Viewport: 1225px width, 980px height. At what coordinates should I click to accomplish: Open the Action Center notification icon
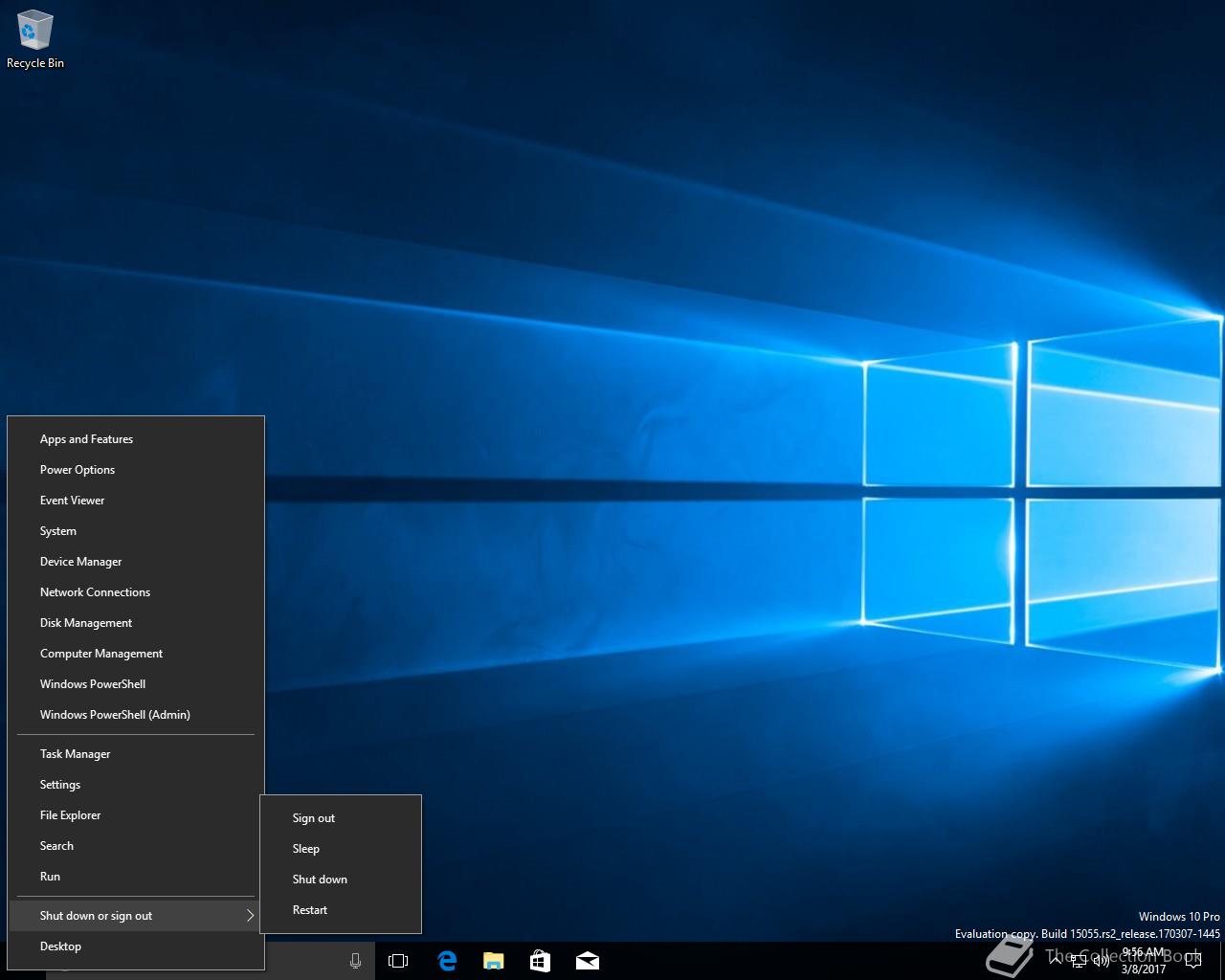pyautogui.click(x=1193, y=962)
